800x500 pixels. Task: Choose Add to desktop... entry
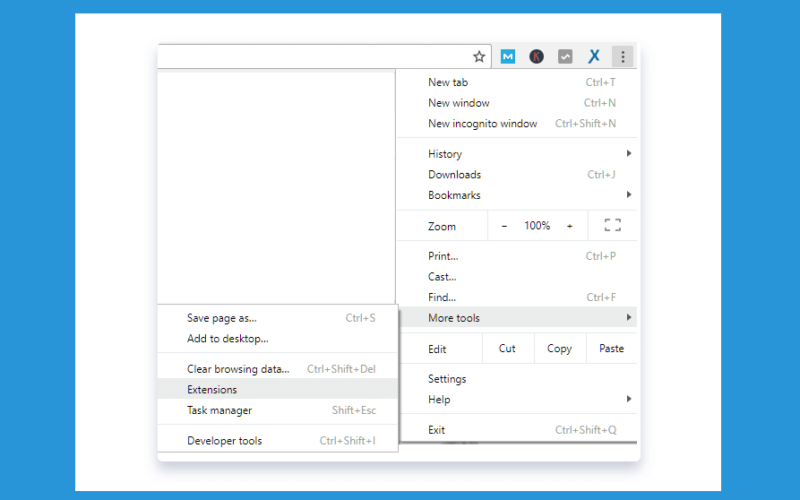pos(278,338)
